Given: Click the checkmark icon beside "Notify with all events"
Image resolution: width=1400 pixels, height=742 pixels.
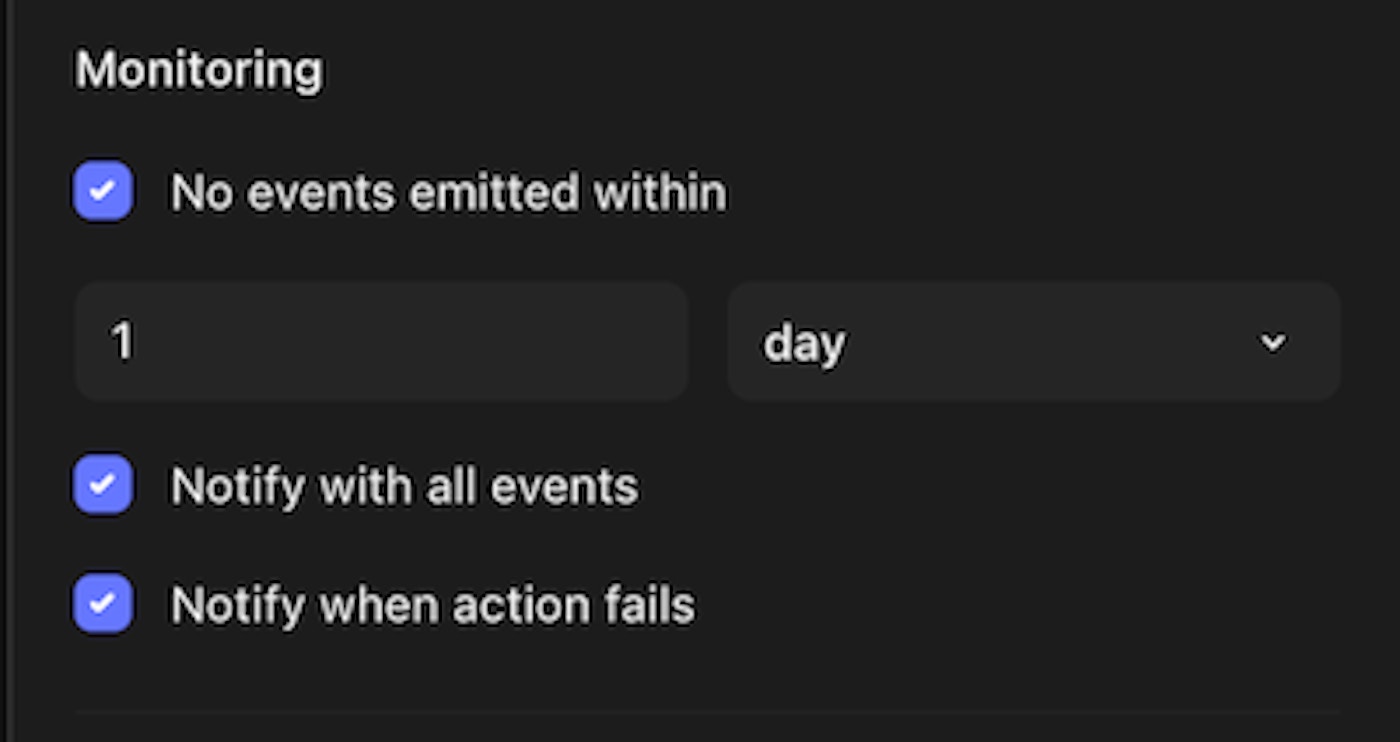Looking at the screenshot, I should point(103,485).
